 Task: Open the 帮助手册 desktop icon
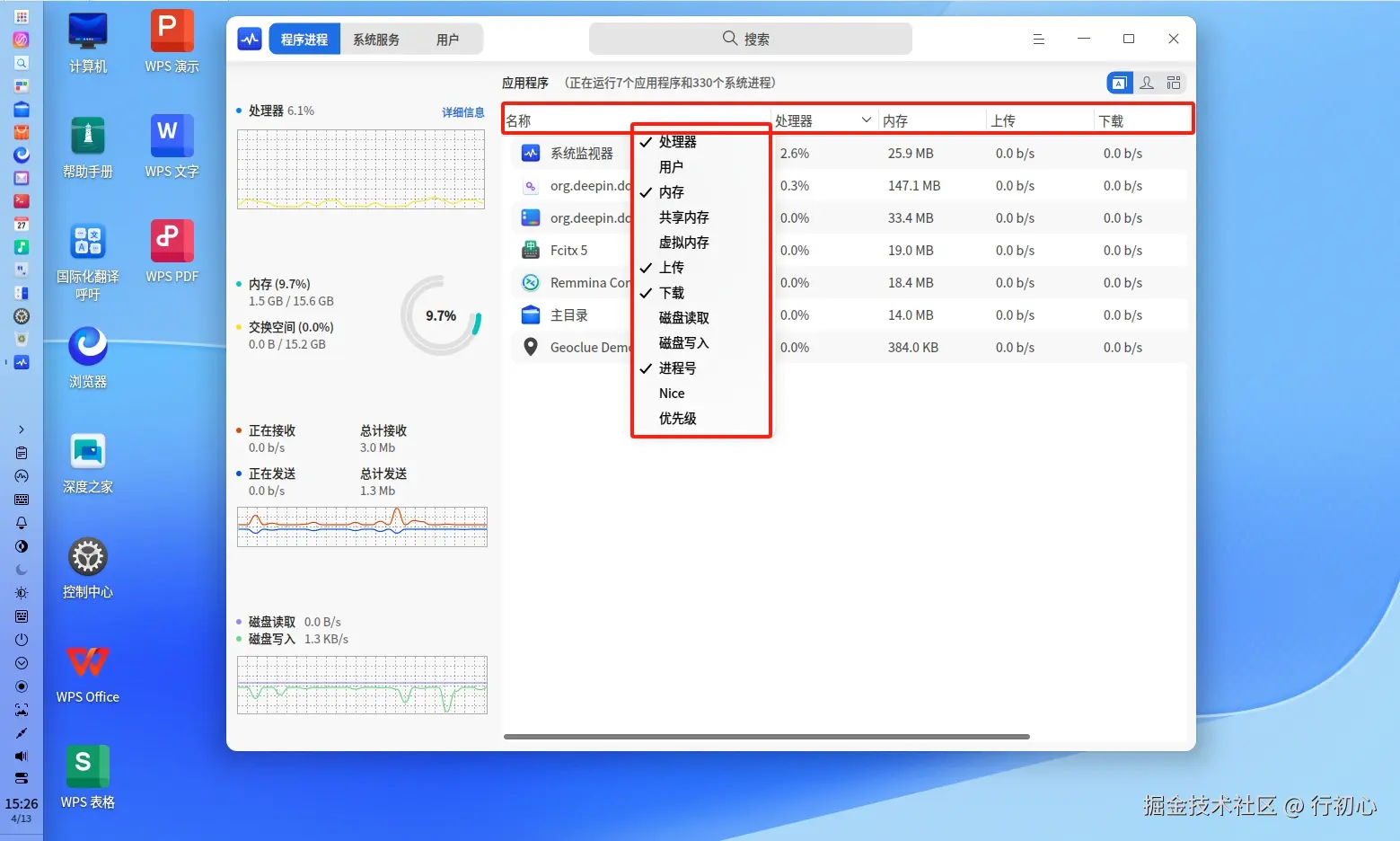point(88,148)
